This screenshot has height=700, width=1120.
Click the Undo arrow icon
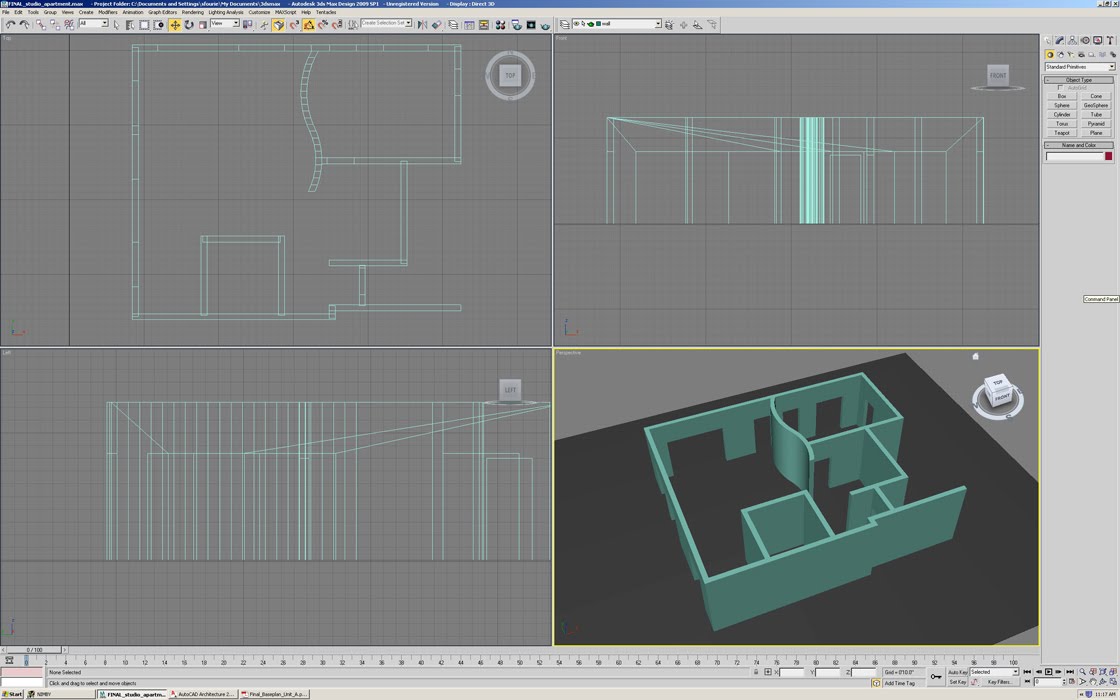pyautogui.click(x=10, y=24)
